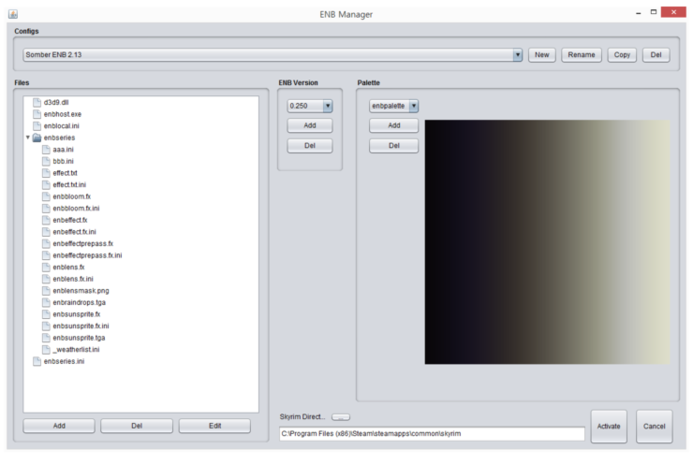Create a New config

tap(542, 55)
